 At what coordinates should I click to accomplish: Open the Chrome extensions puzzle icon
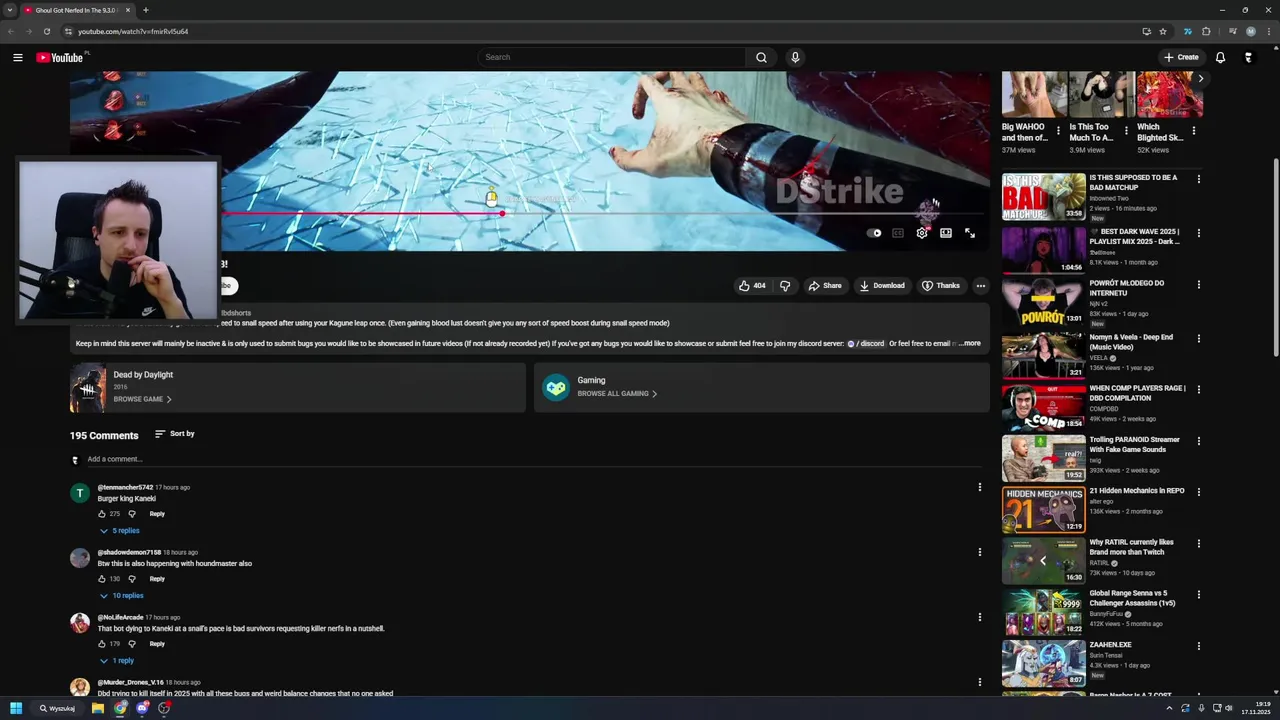pos(1206,31)
